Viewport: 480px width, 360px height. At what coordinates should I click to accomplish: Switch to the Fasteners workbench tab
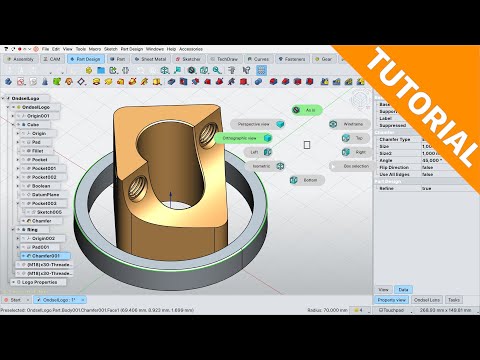(x=292, y=59)
